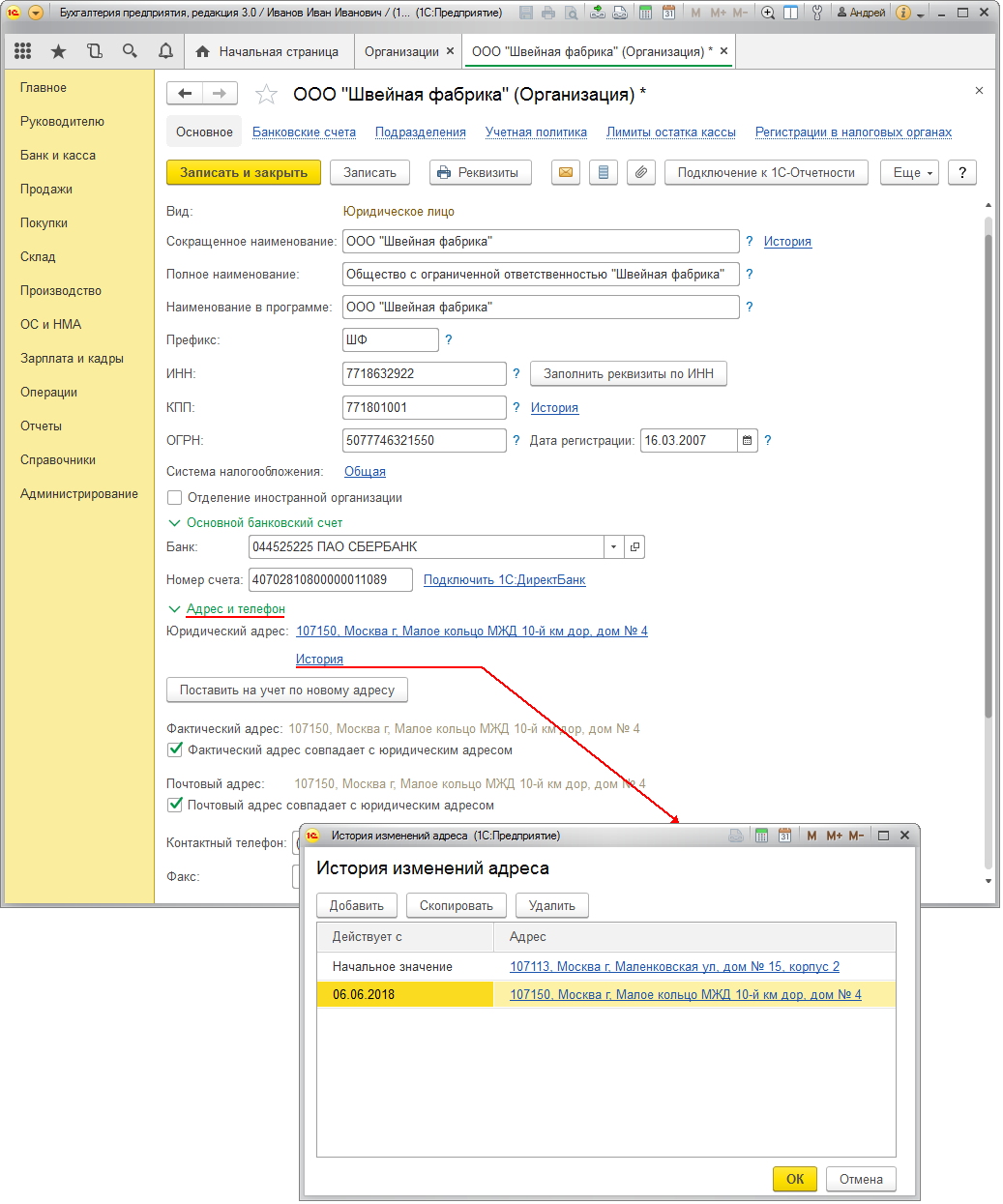Click Добавить in address history window
Viewport: 1003px width, 1204px height.
[357, 905]
